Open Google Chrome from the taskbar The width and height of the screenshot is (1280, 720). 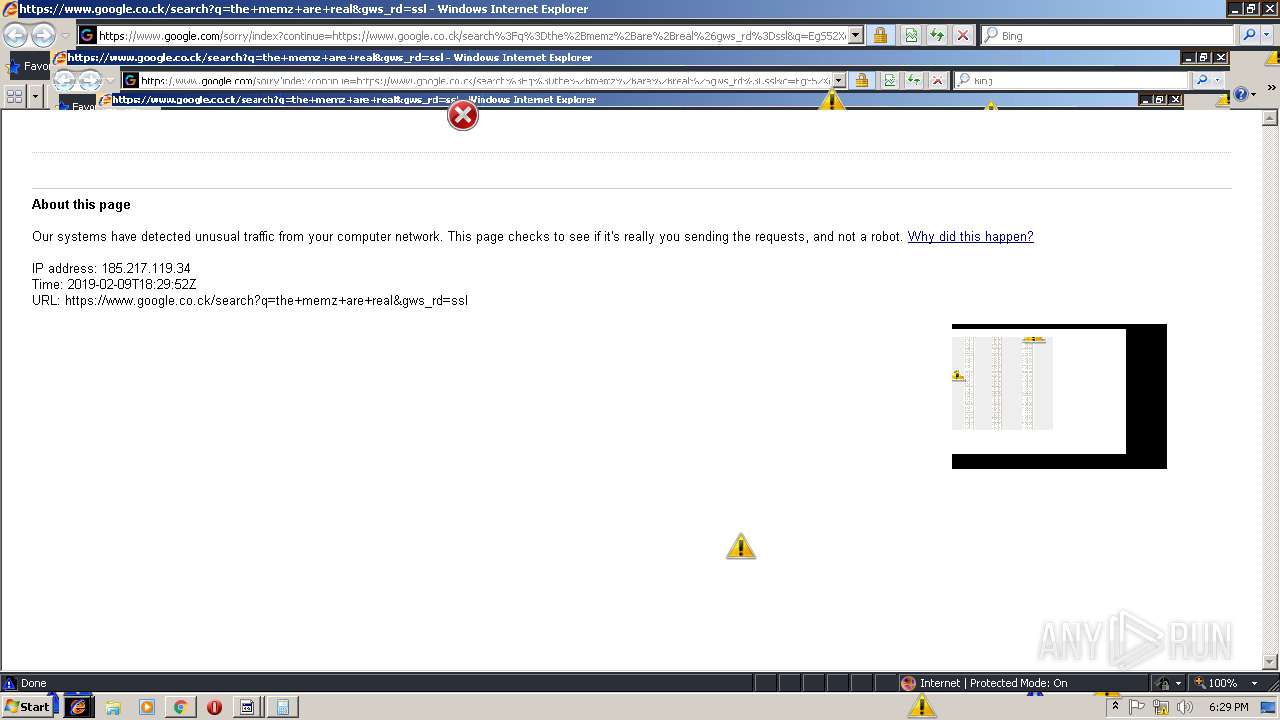(180, 707)
